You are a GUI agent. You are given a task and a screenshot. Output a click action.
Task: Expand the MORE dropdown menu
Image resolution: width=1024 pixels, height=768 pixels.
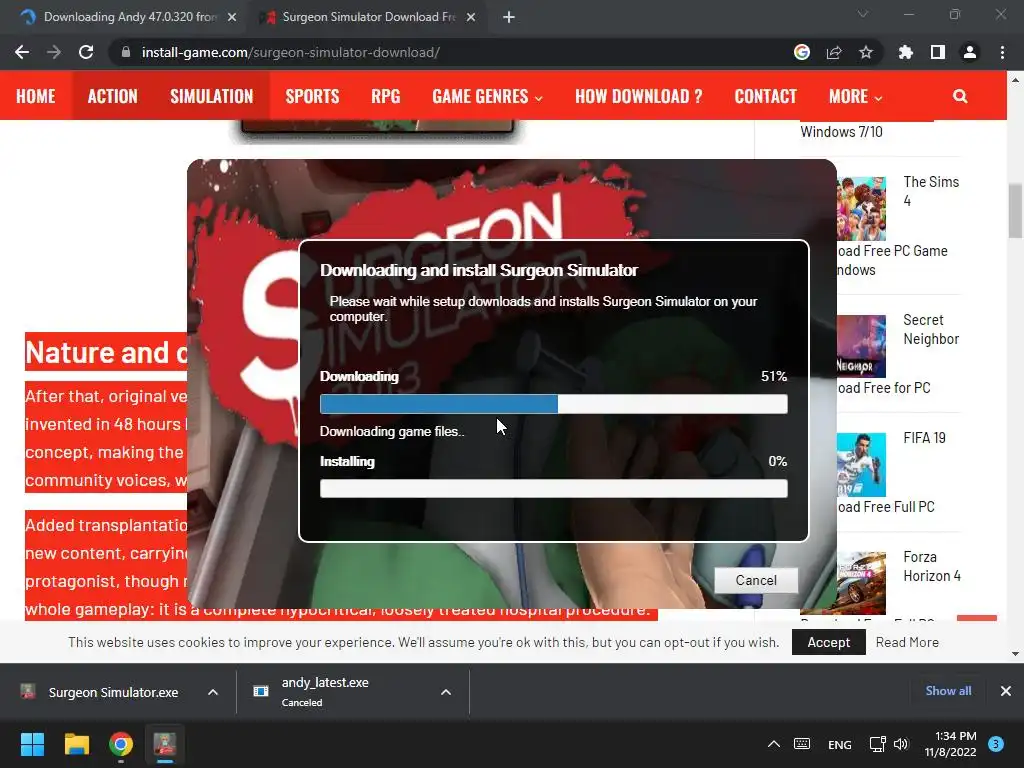(x=856, y=96)
